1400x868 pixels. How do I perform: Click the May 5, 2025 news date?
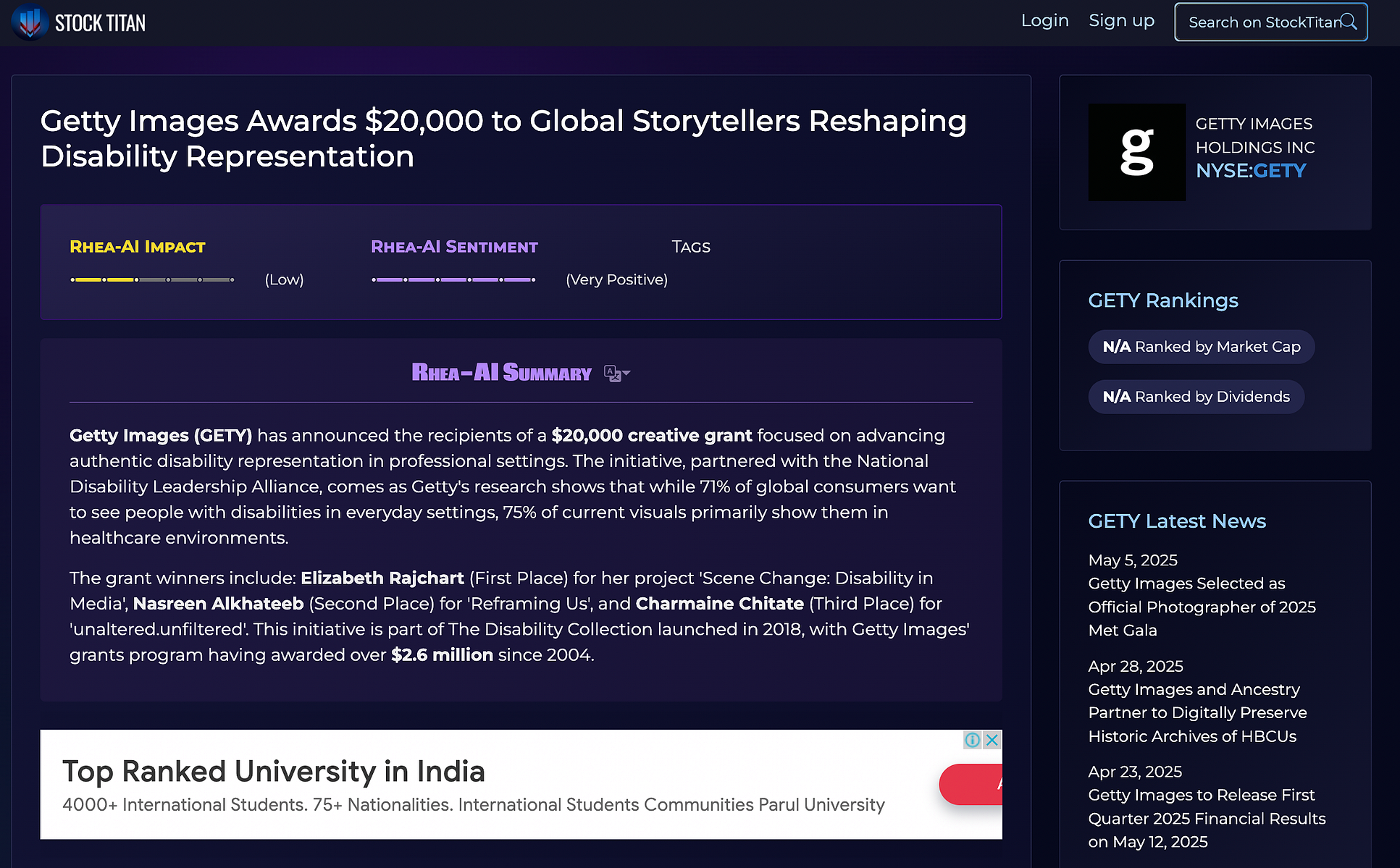point(1133,560)
